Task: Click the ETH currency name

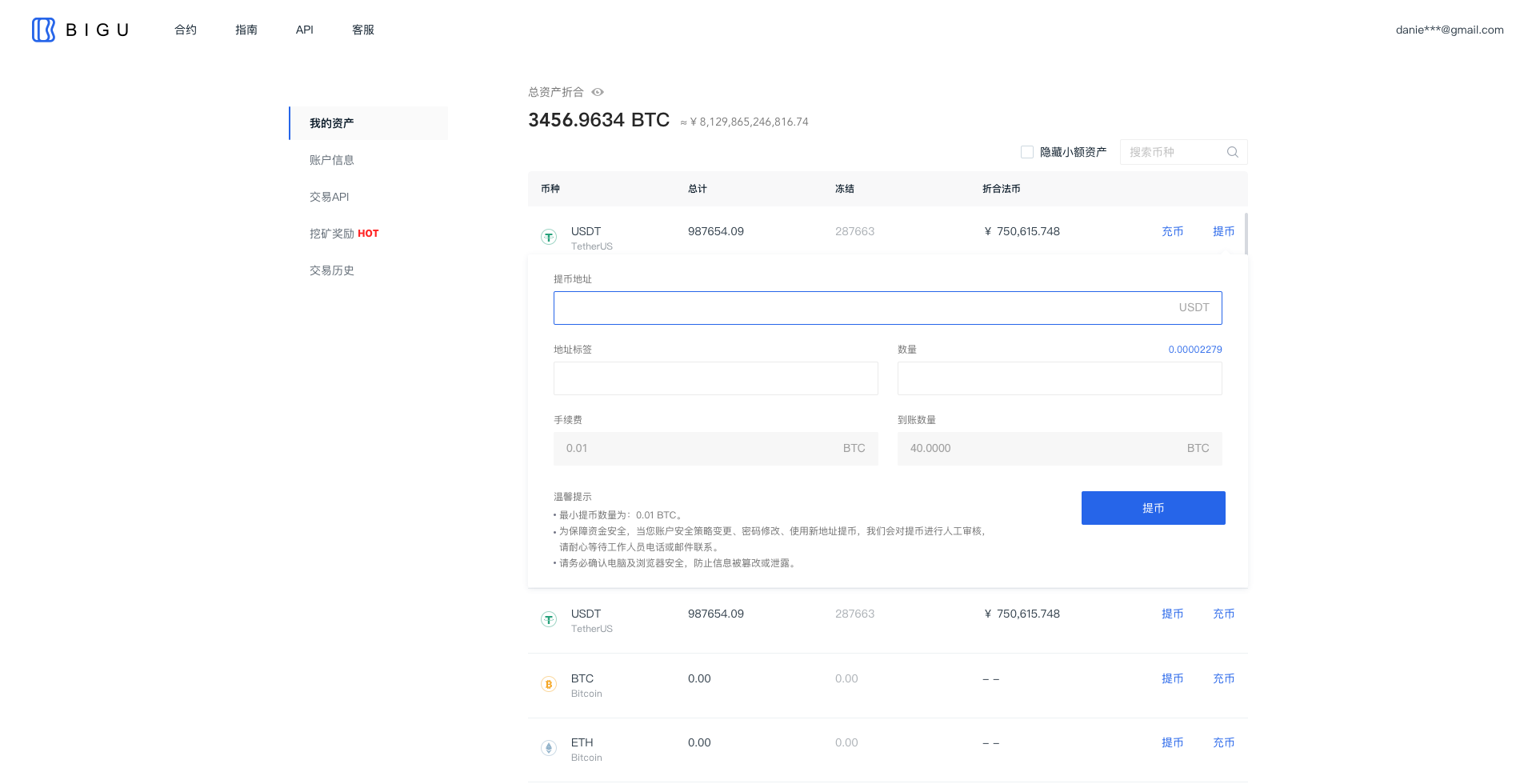Action: click(x=582, y=742)
